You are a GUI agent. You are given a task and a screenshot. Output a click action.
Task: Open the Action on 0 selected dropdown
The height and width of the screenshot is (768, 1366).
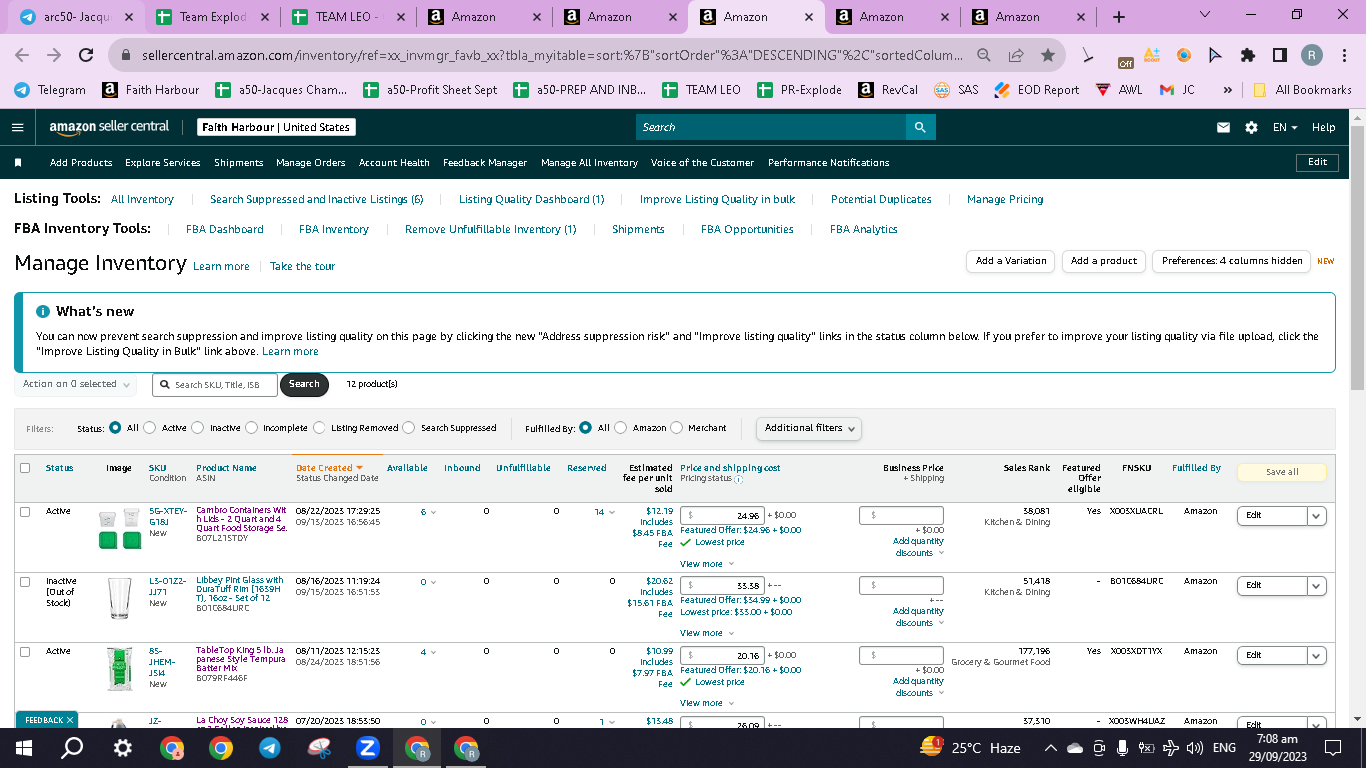click(75, 384)
